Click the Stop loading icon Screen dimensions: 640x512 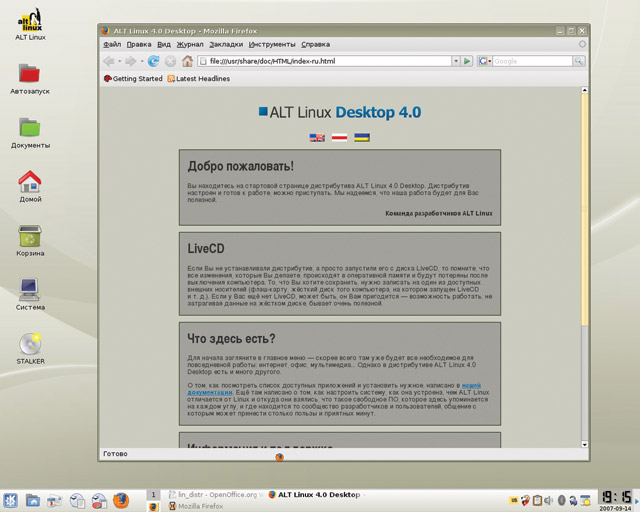[x=170, y=61]
